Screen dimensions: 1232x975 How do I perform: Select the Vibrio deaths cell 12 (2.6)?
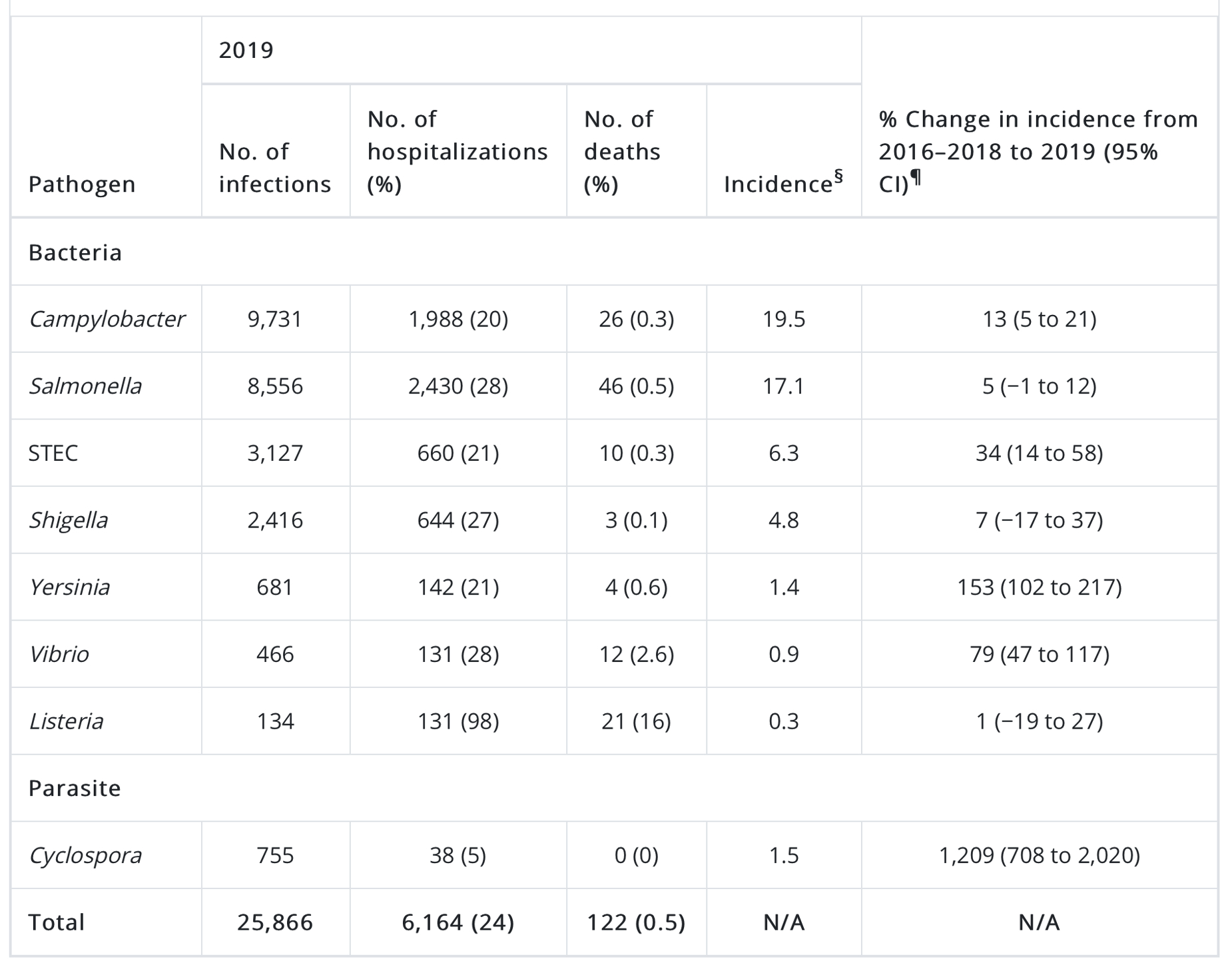(637, 654)
